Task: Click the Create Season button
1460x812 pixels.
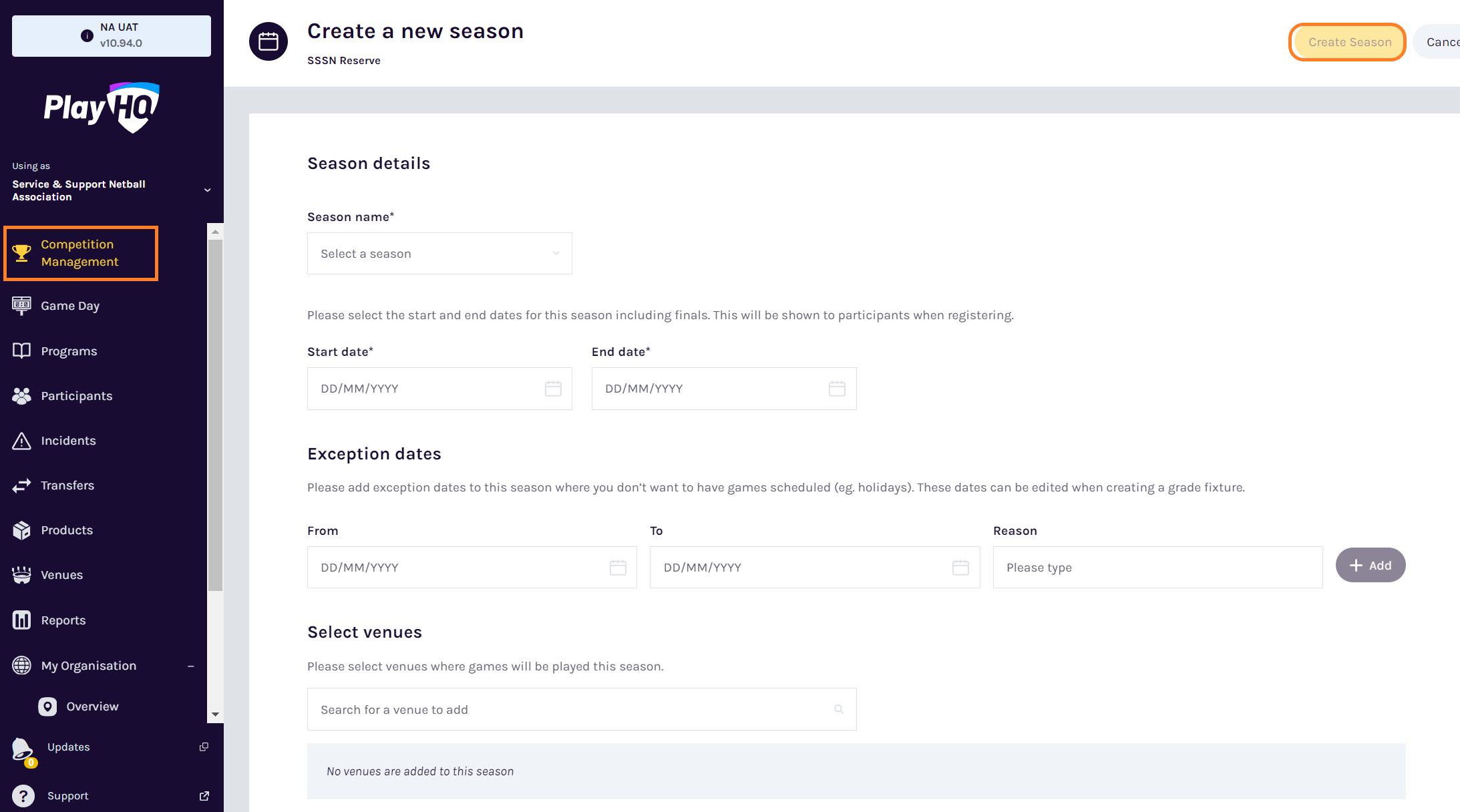Action: coord(1349,42)
